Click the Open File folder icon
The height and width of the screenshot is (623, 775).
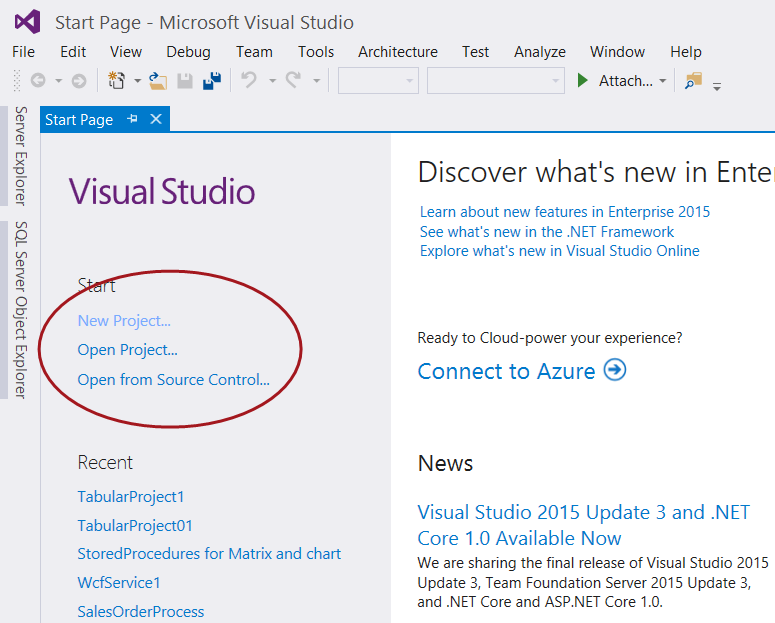[158, 81]
